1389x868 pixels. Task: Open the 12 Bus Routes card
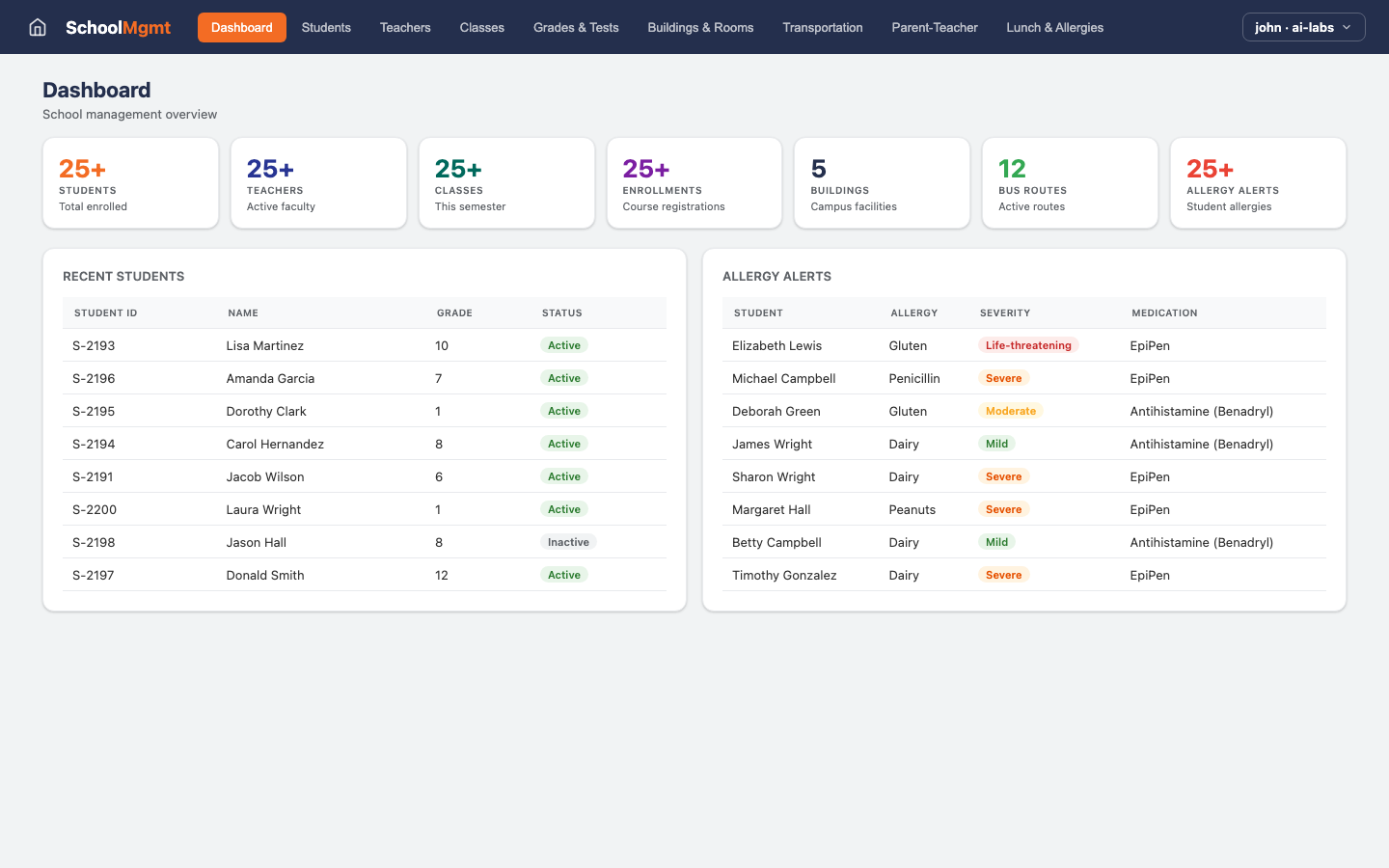tap(1070, 183)
